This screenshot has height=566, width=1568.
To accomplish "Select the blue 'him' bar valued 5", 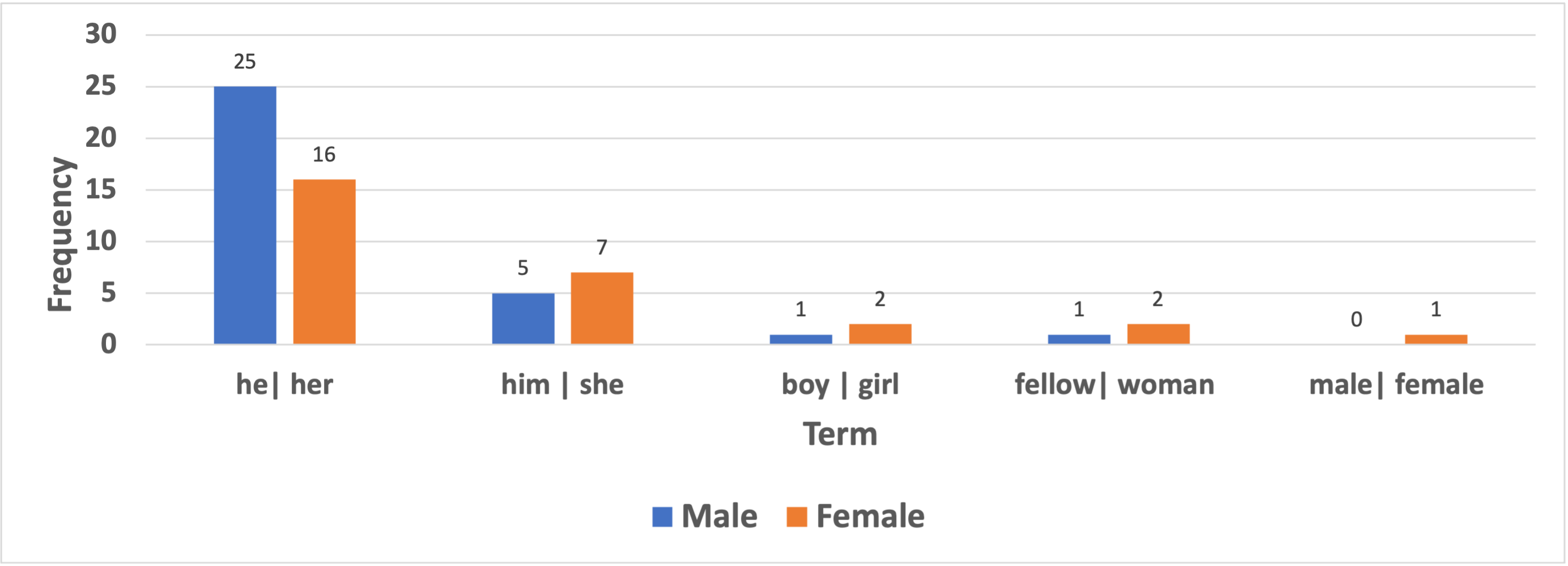I will pos(523,319).
